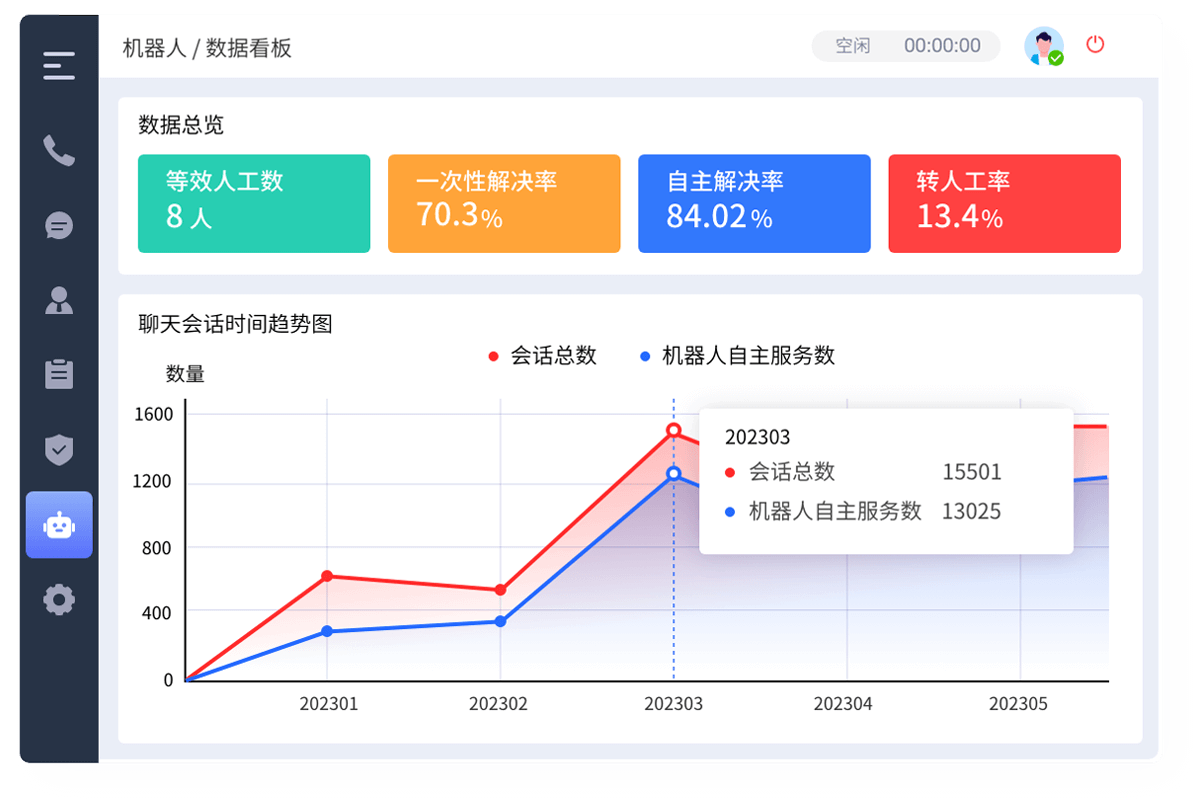Open the shield quality-check sidebar icon
Viewport: 1200px width, 800px height.
click(x=59, y=449)
